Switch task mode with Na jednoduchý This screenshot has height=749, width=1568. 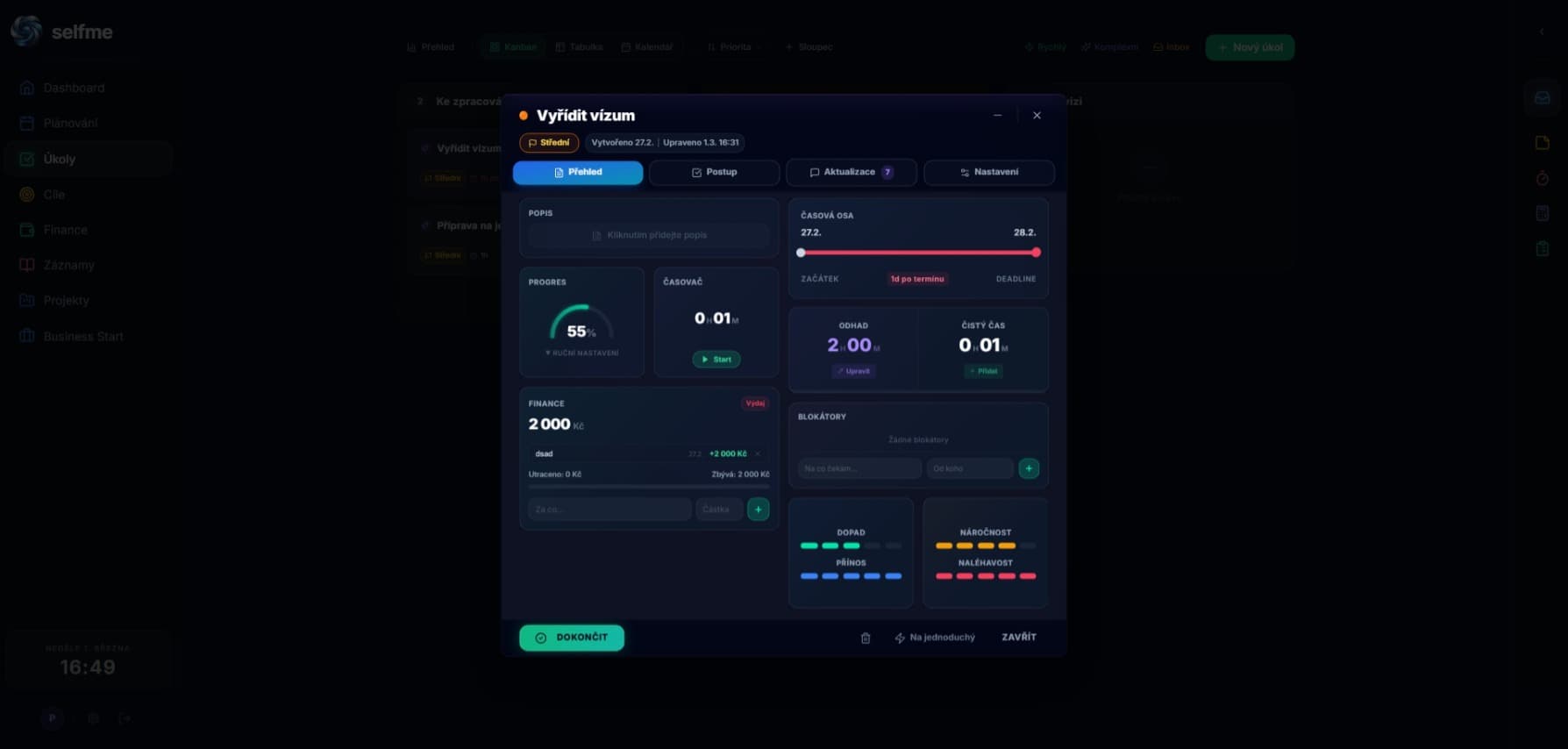pos(935,638)
